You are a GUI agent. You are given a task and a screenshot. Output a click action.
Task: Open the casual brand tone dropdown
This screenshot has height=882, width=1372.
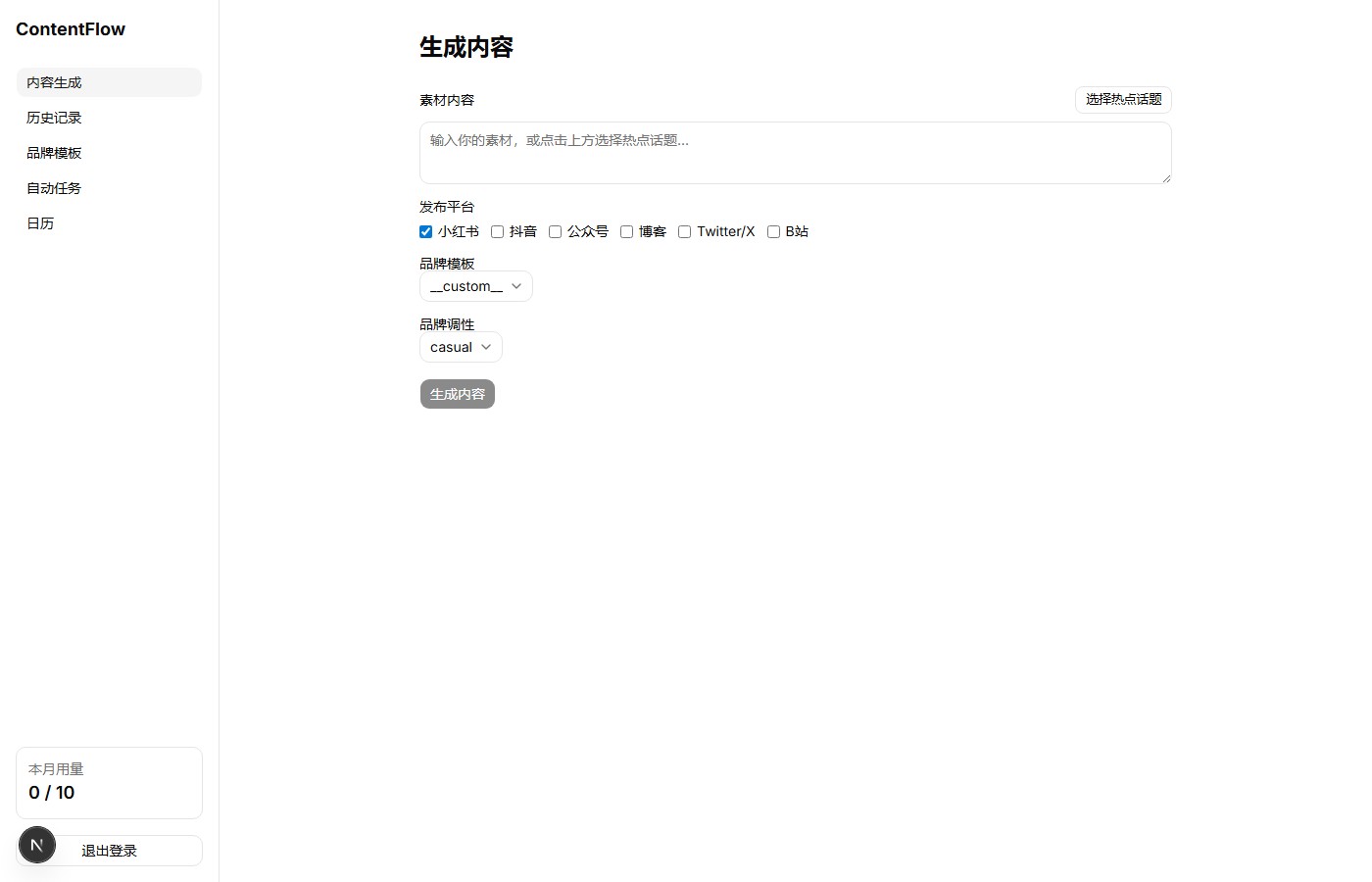(460, 347)
